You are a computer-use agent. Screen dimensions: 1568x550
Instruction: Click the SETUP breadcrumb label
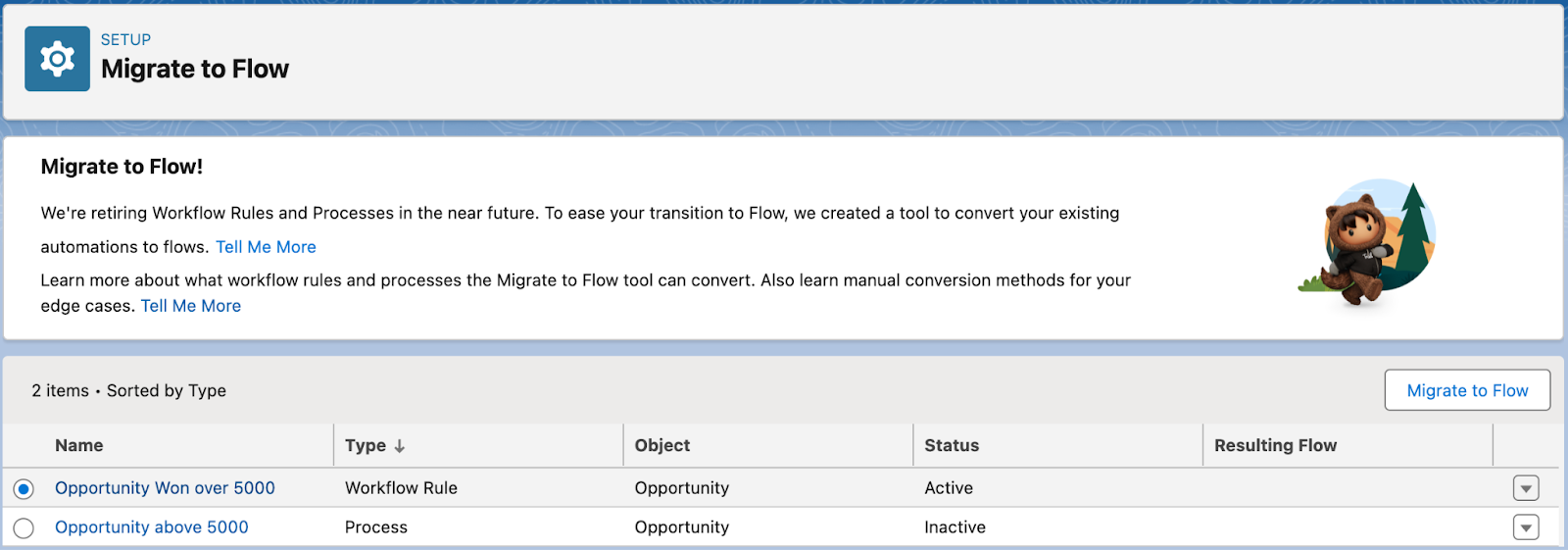(125, 40)
